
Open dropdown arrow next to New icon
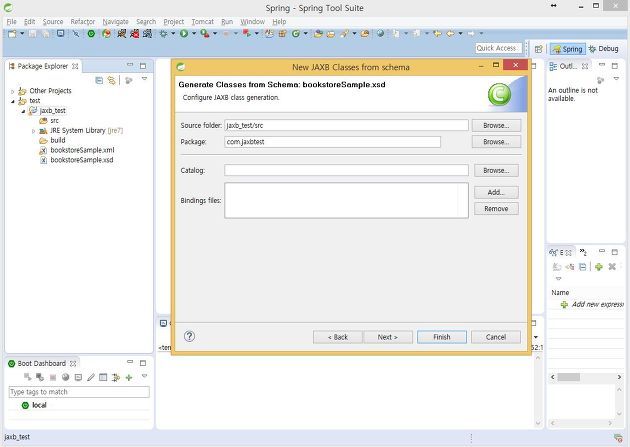coord(22,33)
